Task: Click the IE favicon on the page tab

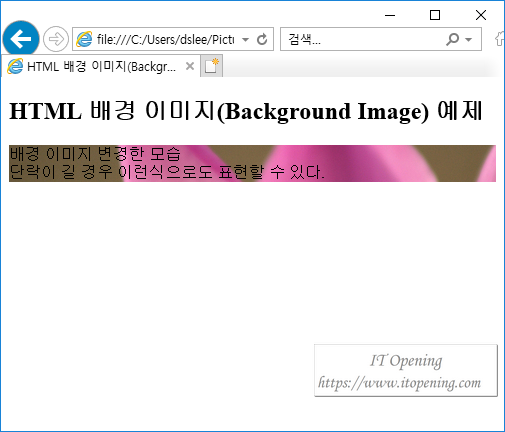Action: 15,66
